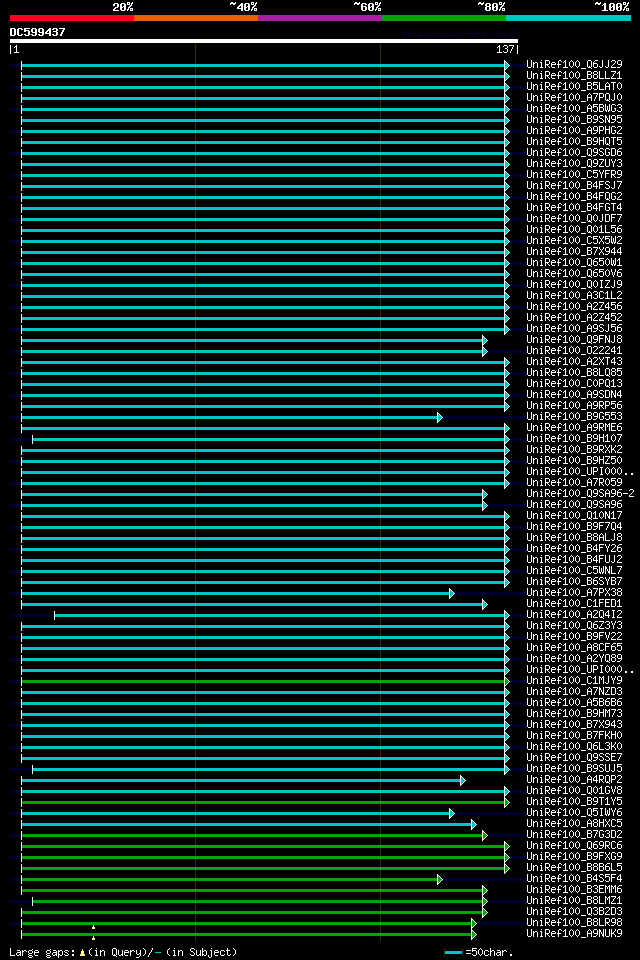Click label UniRef100_A4RQP2

[574, 780]
